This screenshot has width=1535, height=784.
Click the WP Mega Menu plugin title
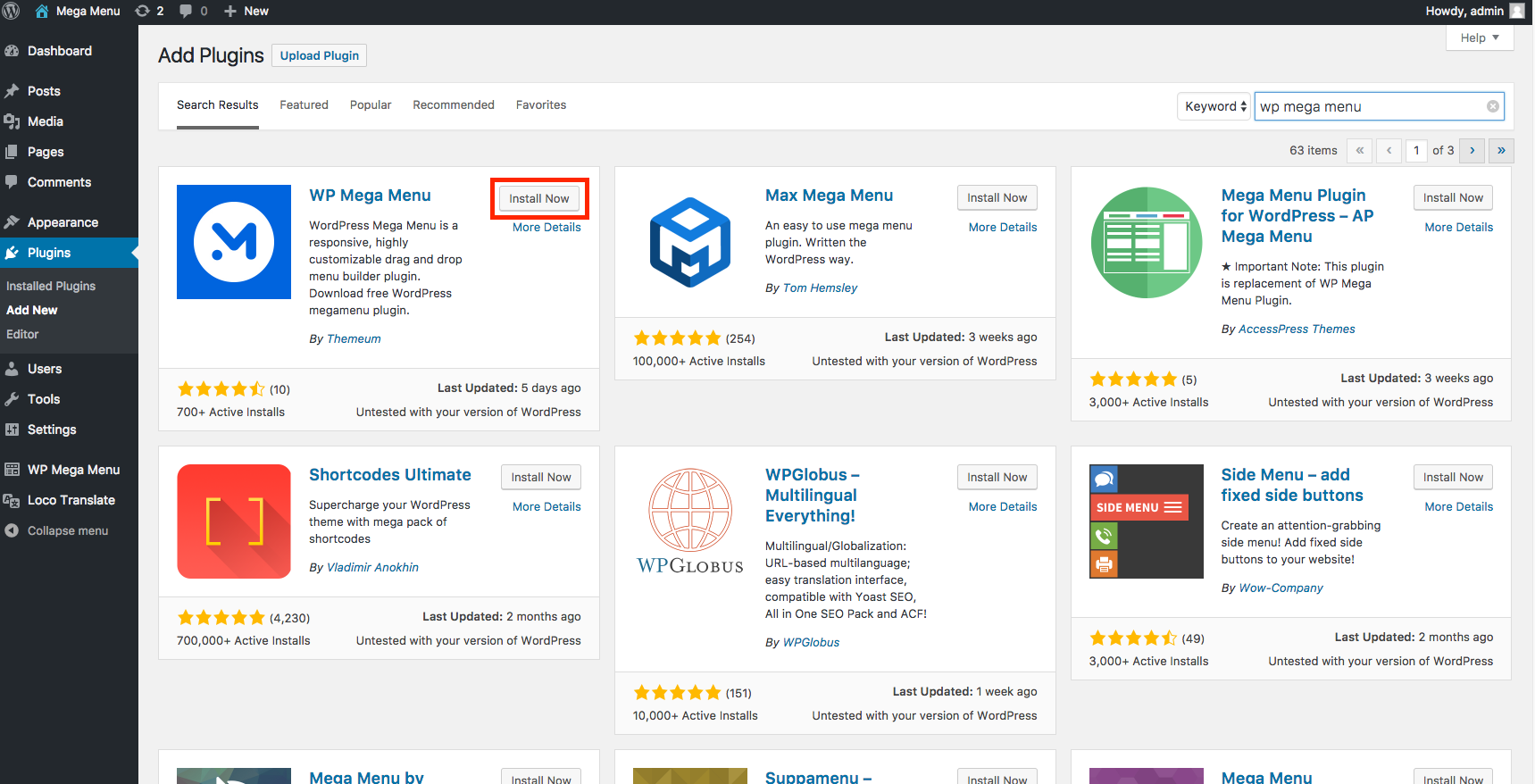tap(370, 196)
